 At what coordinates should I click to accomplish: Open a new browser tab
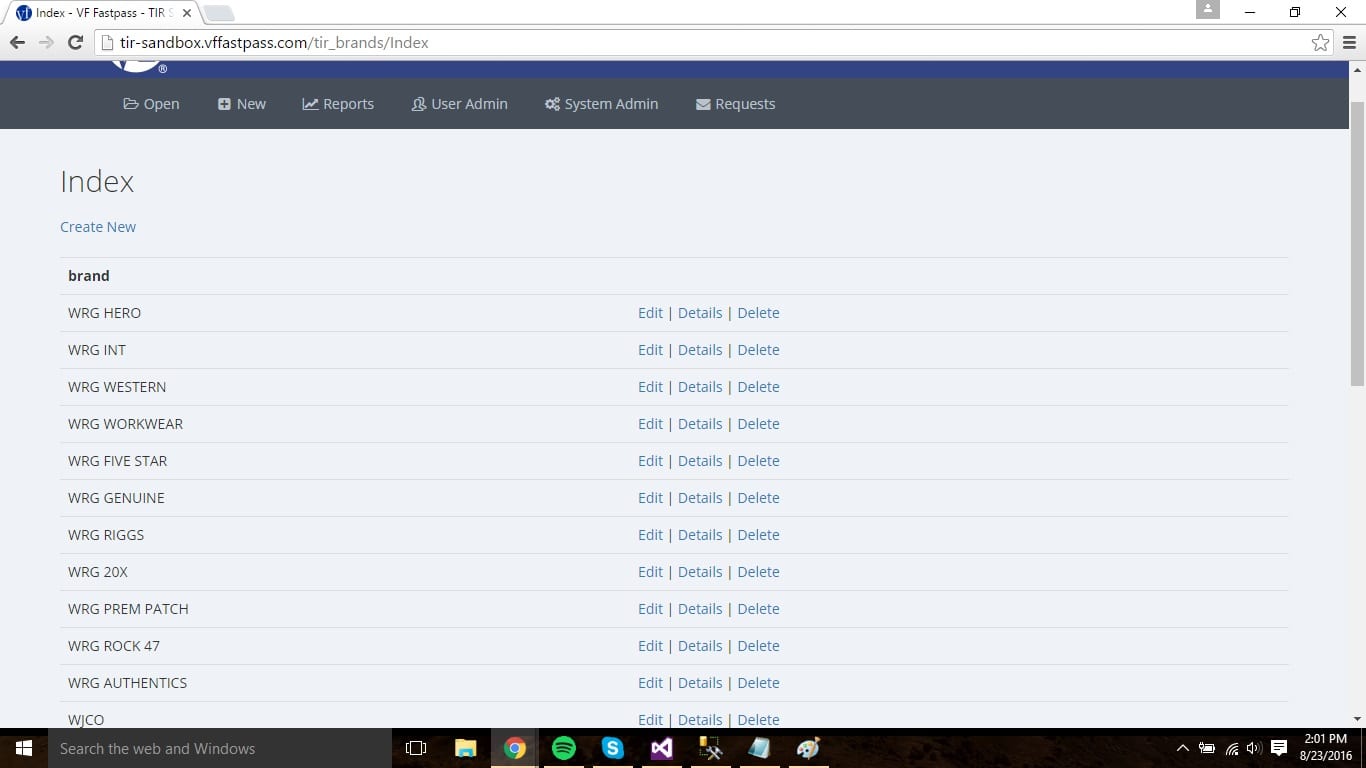(x=218, y=13)
